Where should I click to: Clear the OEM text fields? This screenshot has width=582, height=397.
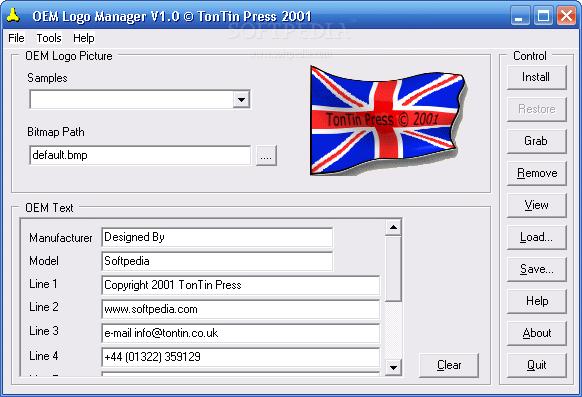449,365
